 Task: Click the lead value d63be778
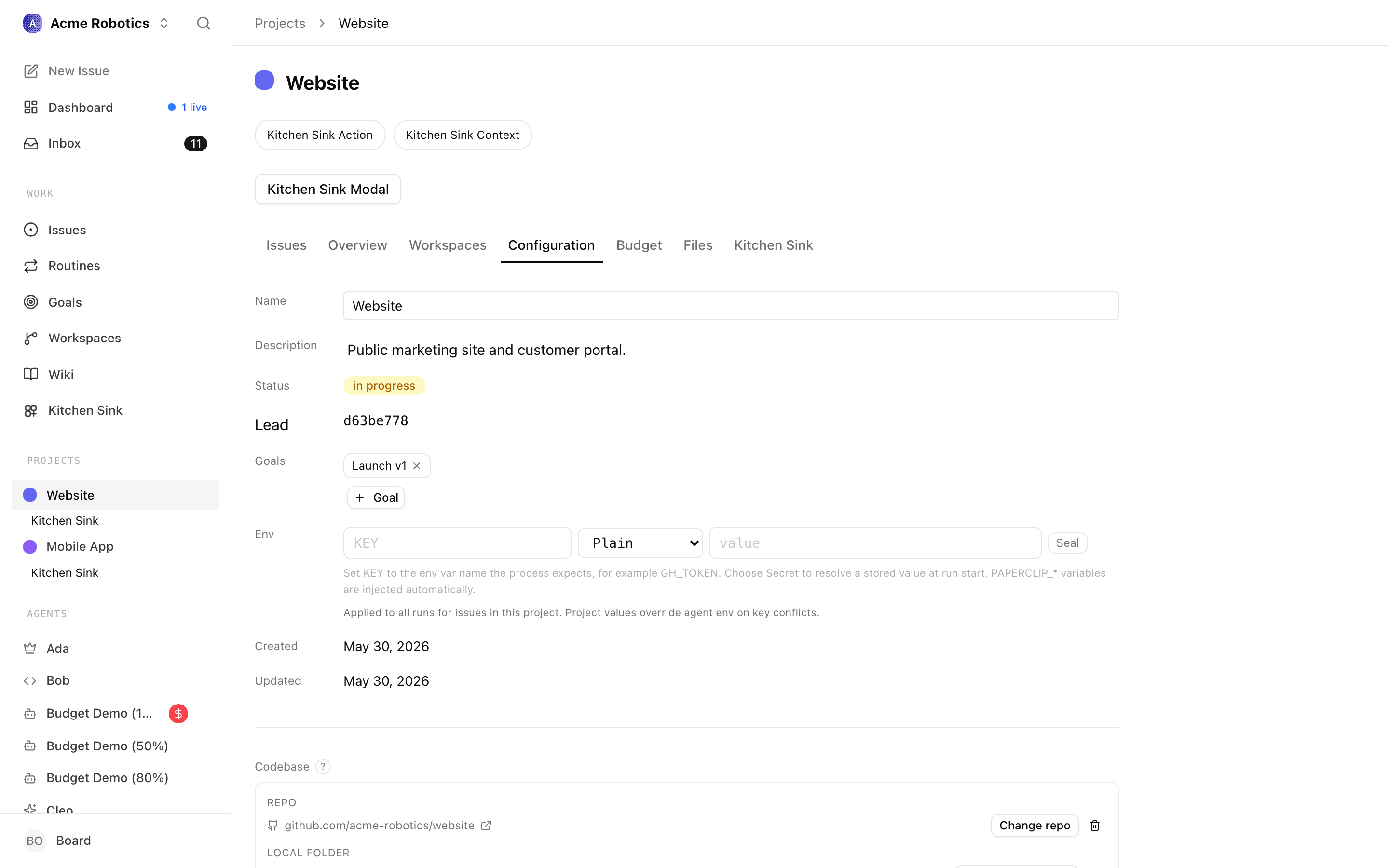click(x=376, y=421)
